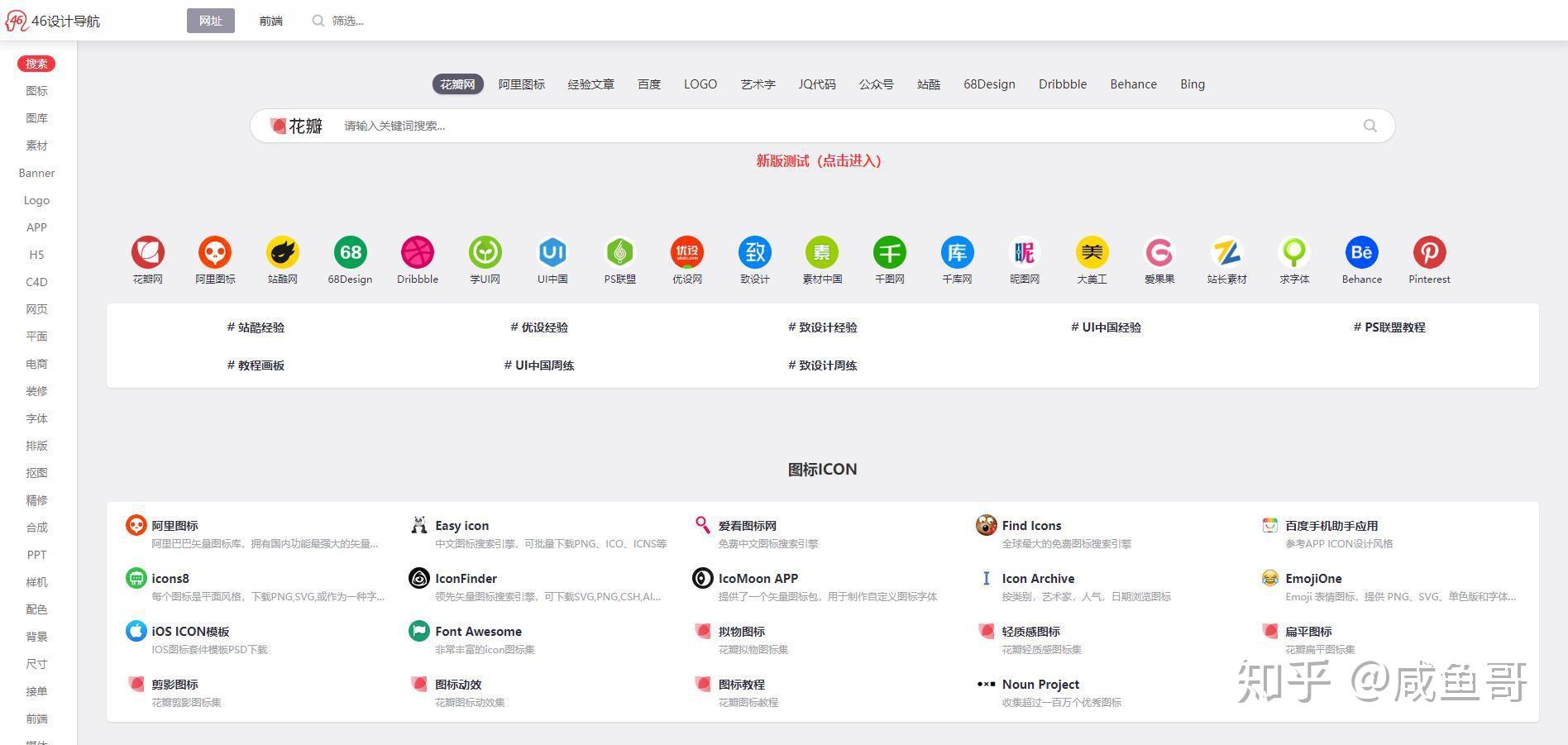Open the 站酷网 yellow icon
Viewport: 1568px width, 745px height.
pos(283,252)
